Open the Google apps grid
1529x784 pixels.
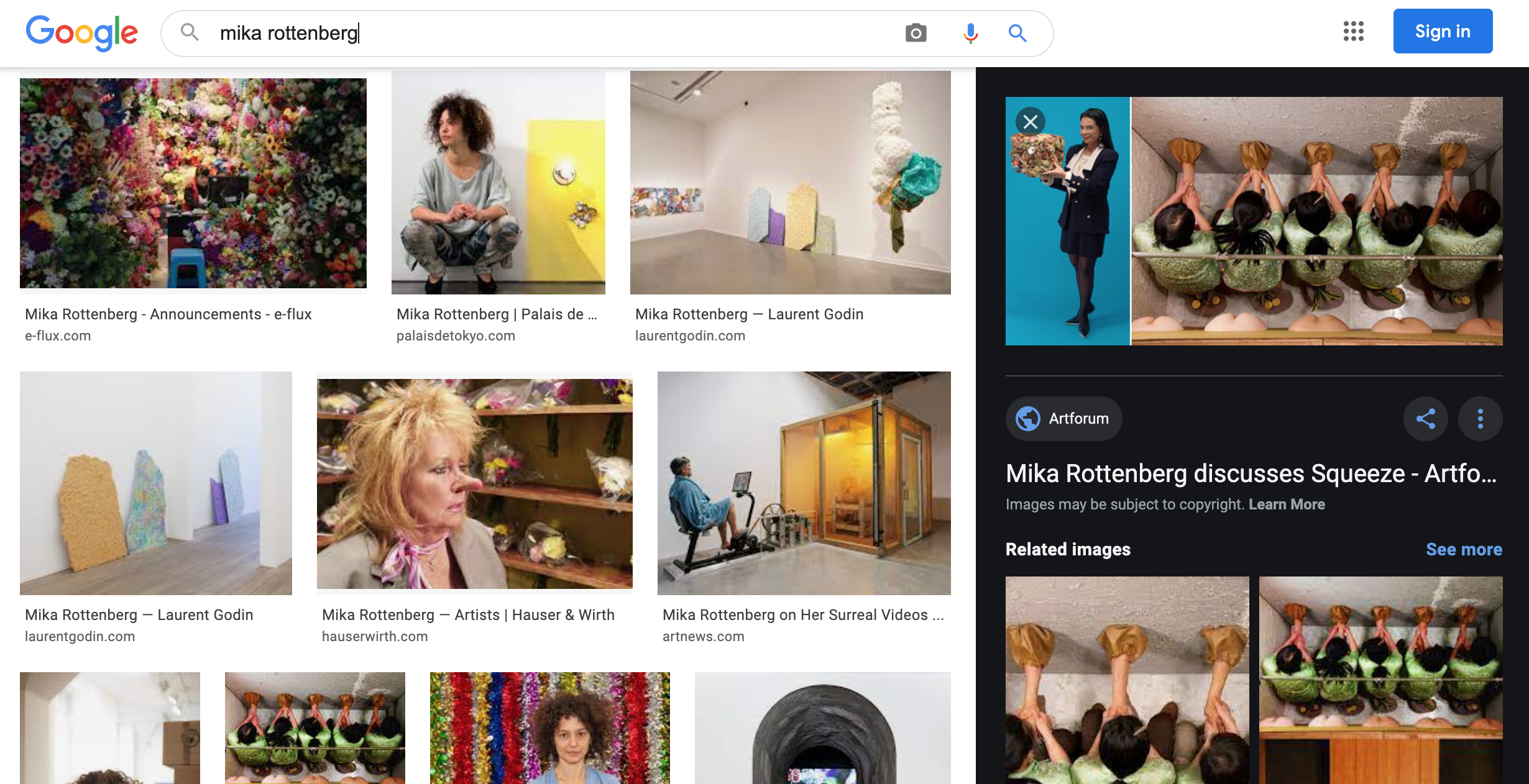(1353, 31)
